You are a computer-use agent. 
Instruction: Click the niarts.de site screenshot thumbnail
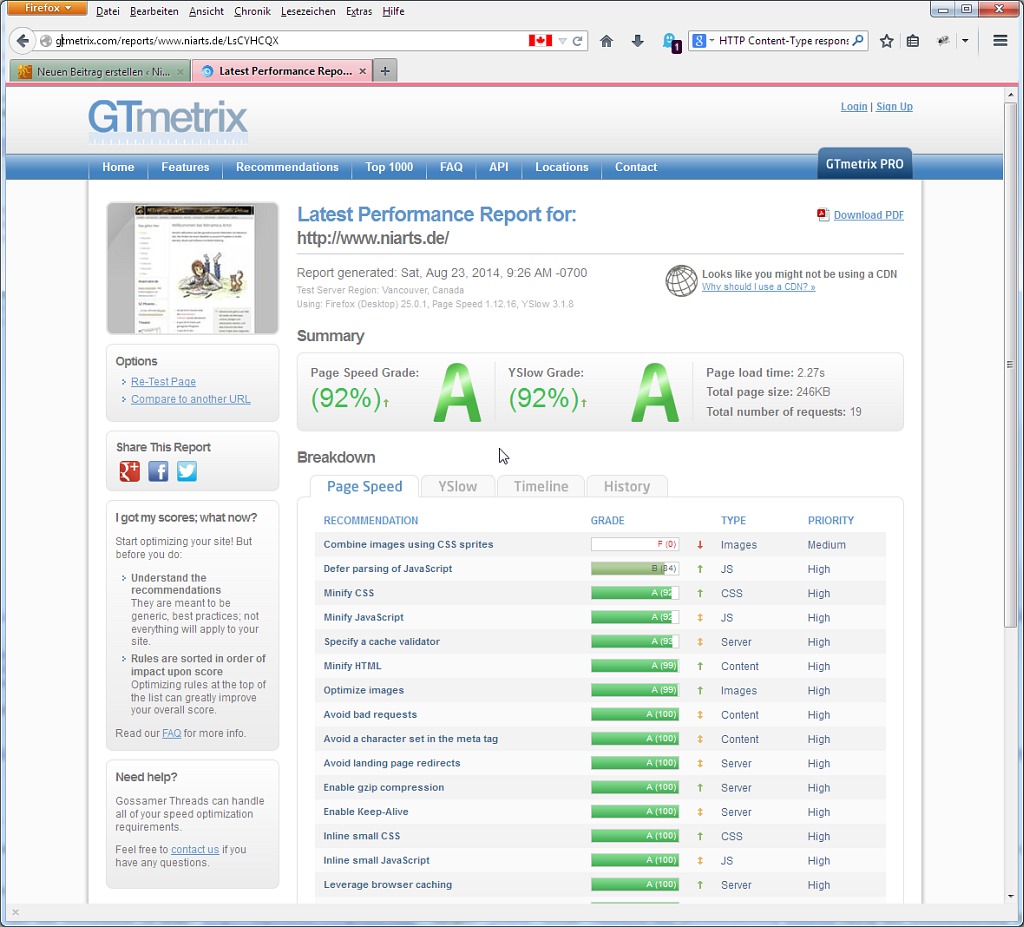193,268
